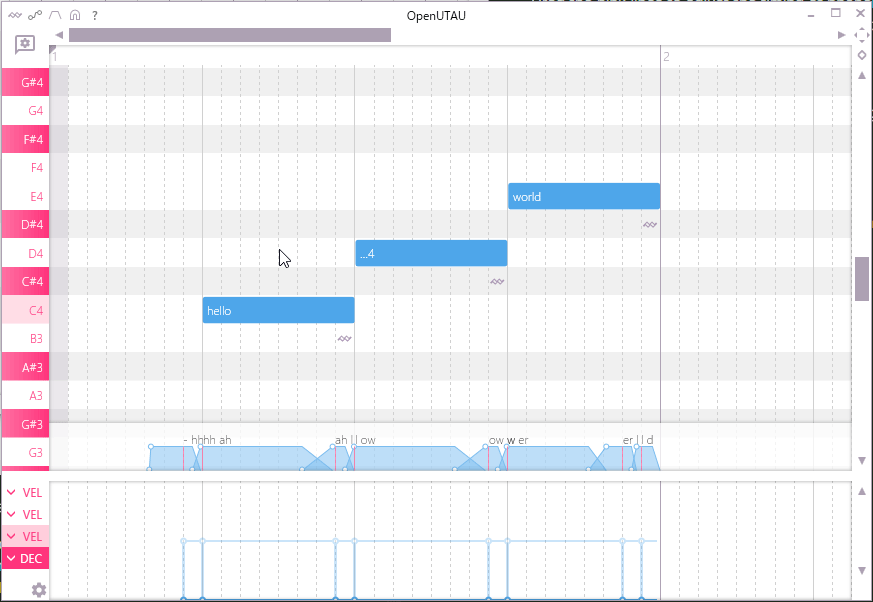Click the G#4 piano key

25,82
